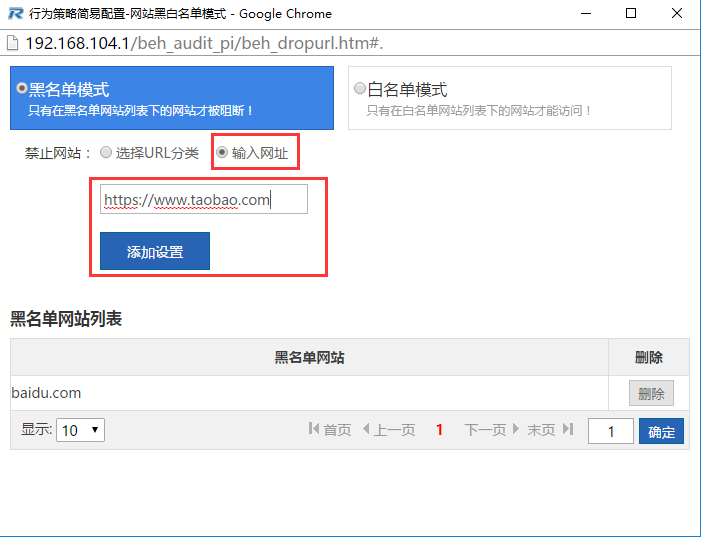This screenshot has width=701, height=537.
Task: Select the 白名单模式 radio button
Action: point(360,89)
